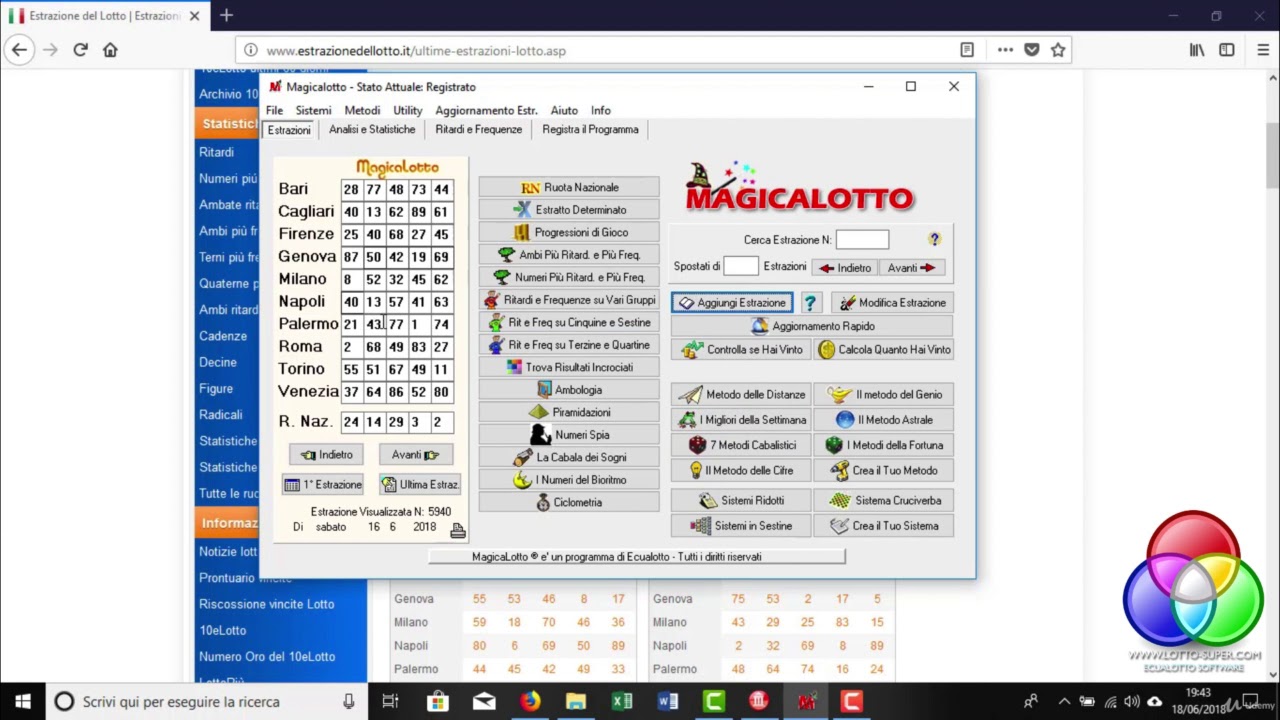This screenshot has width=1280, height=720.
Task: Open Ruota Nazionale analysis
Action: click(569, 187)
